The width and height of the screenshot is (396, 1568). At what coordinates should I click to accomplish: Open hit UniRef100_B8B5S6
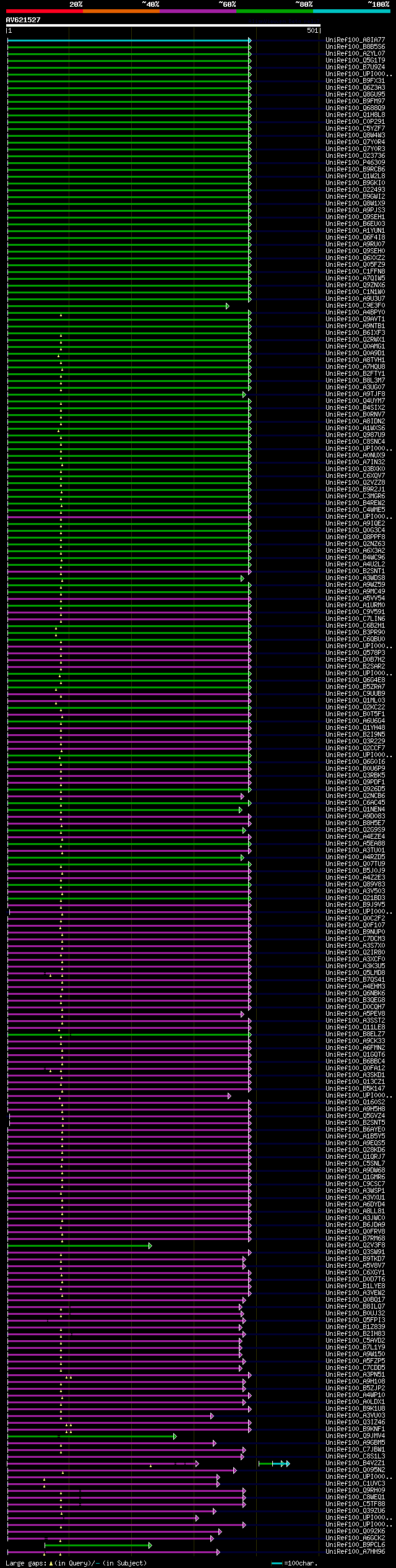tap(355, 47)
